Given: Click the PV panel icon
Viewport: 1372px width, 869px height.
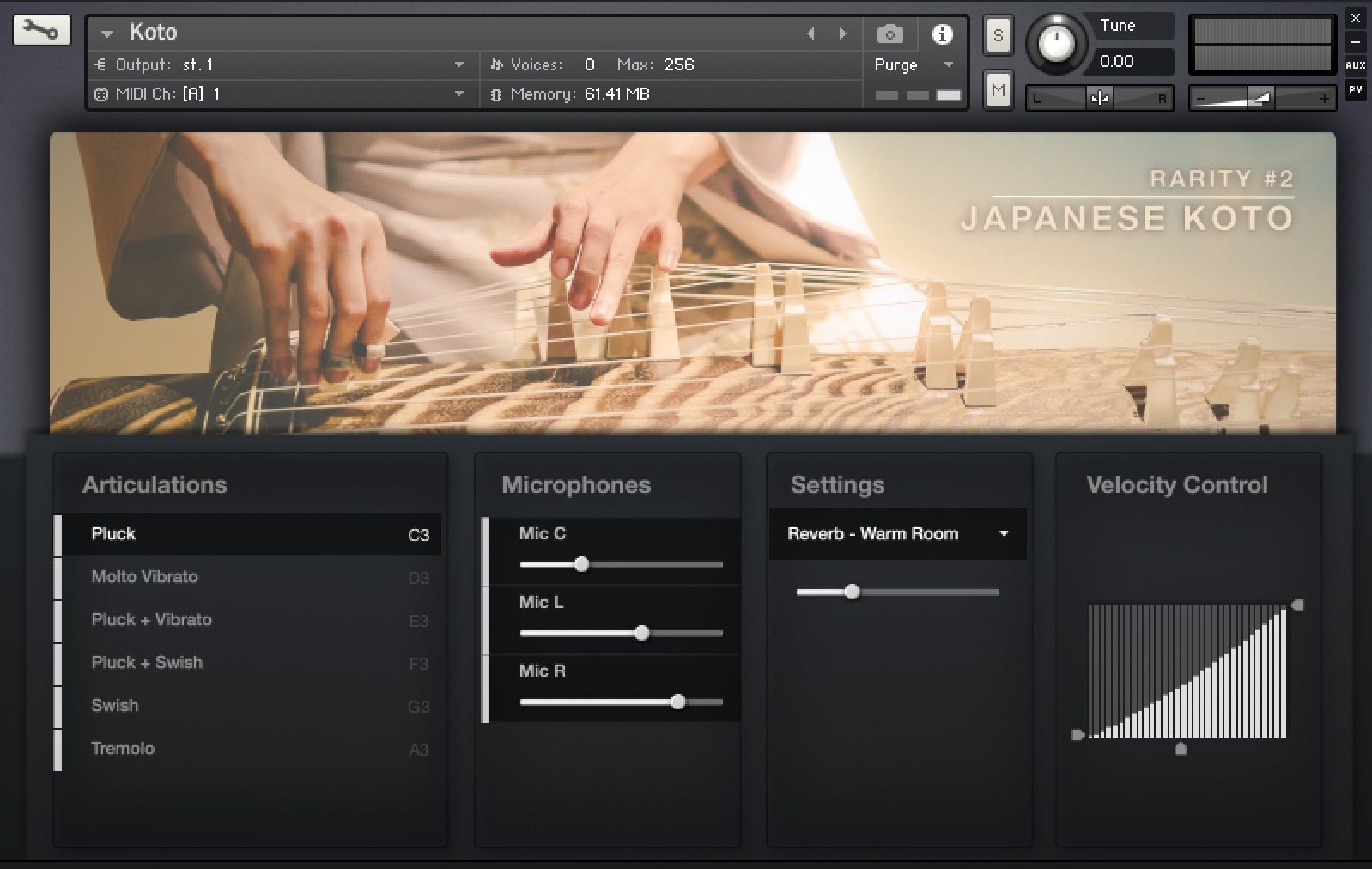Looking at the screenshot, I should tap(1355, 89).
